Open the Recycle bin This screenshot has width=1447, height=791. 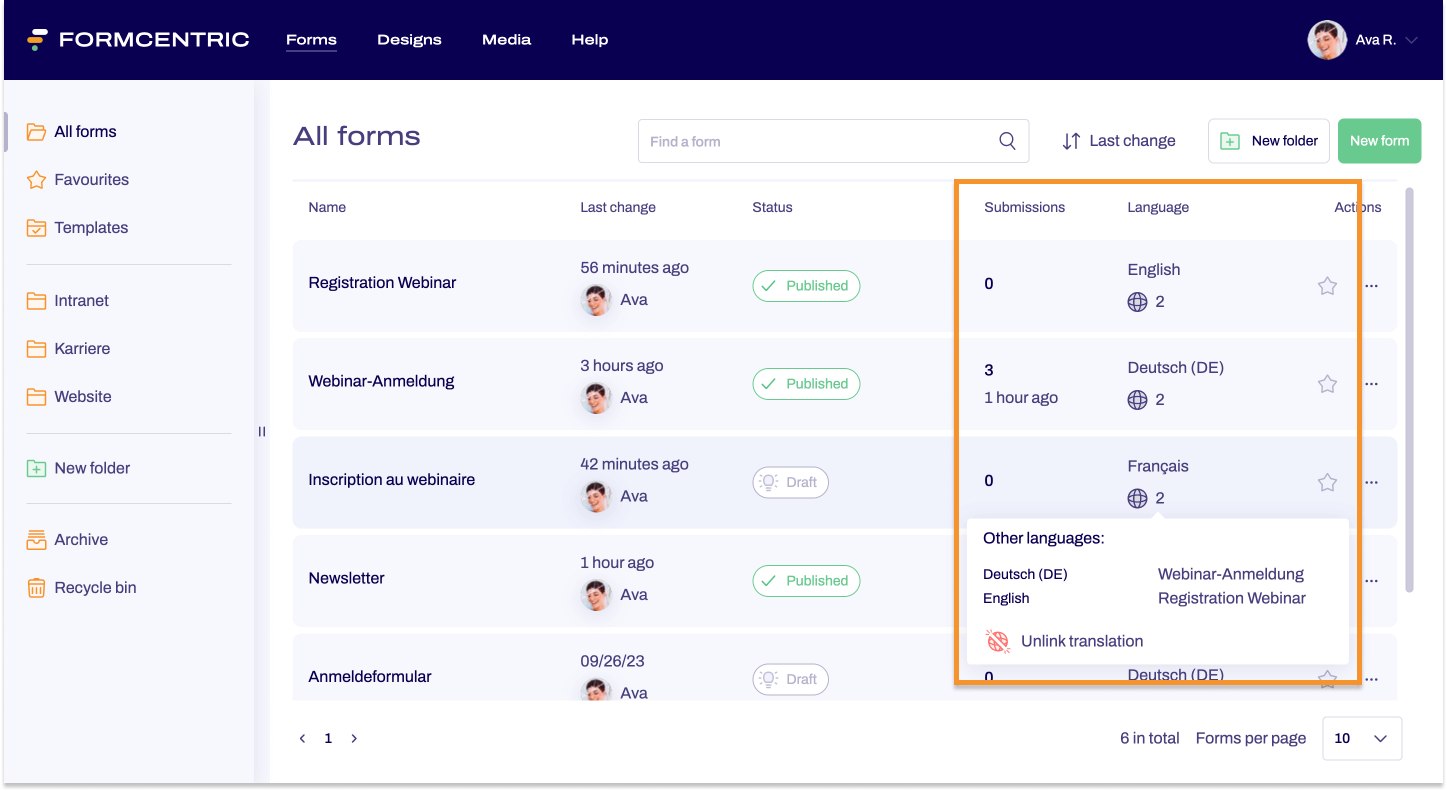pos(95,588)
